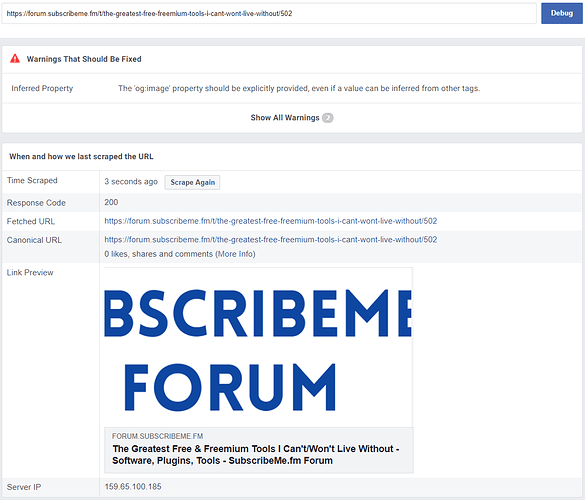
Task: Click the og:image warning message text
Action: point(299,88)
